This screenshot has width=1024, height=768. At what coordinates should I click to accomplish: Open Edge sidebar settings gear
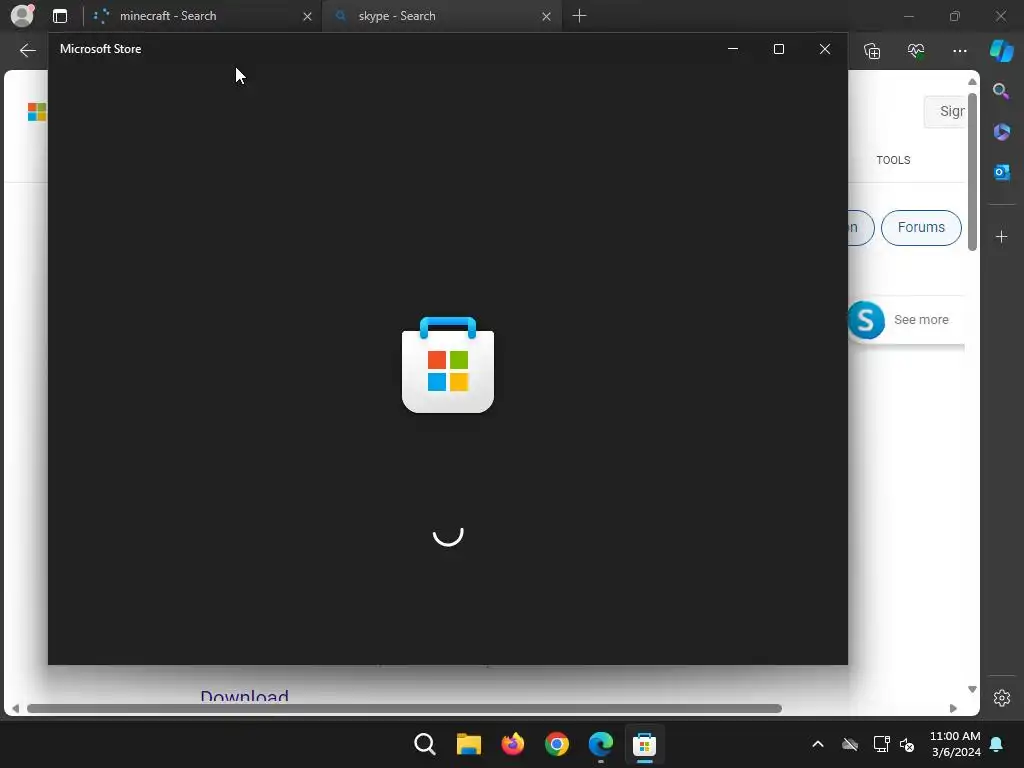1002,698
